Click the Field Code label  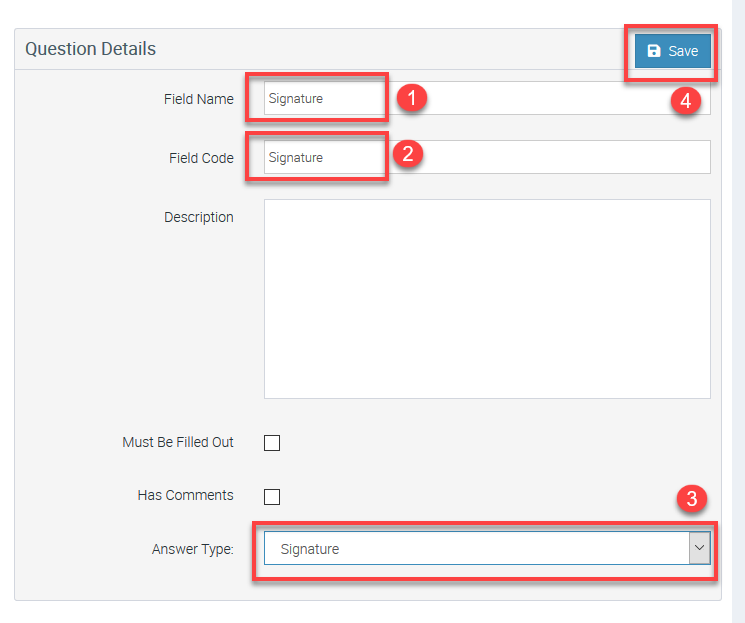point(201,158)
